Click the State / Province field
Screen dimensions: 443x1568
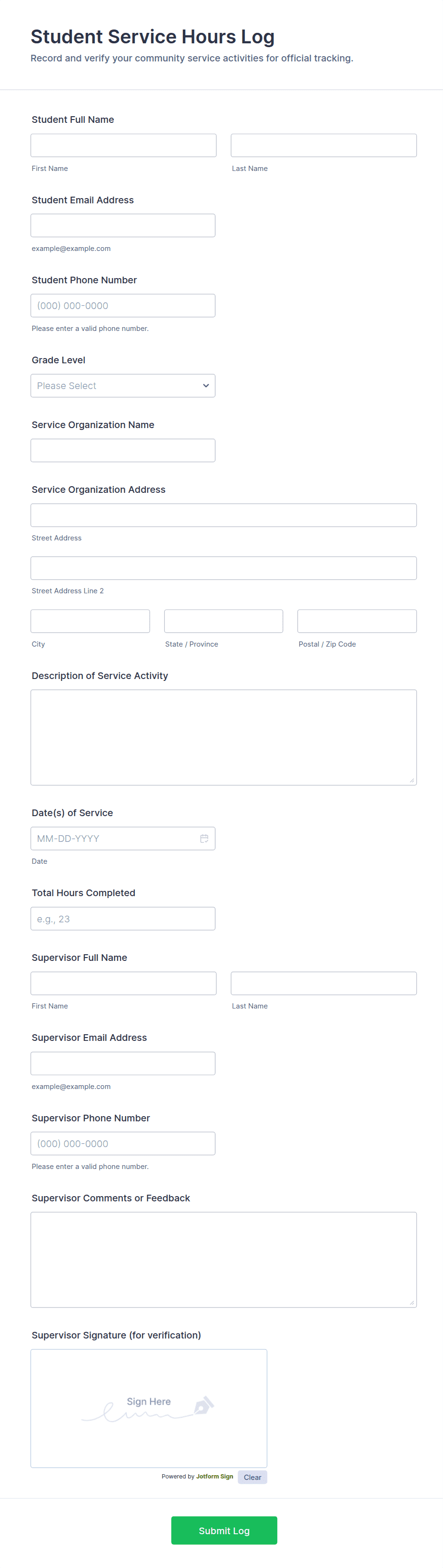(223, 621)
